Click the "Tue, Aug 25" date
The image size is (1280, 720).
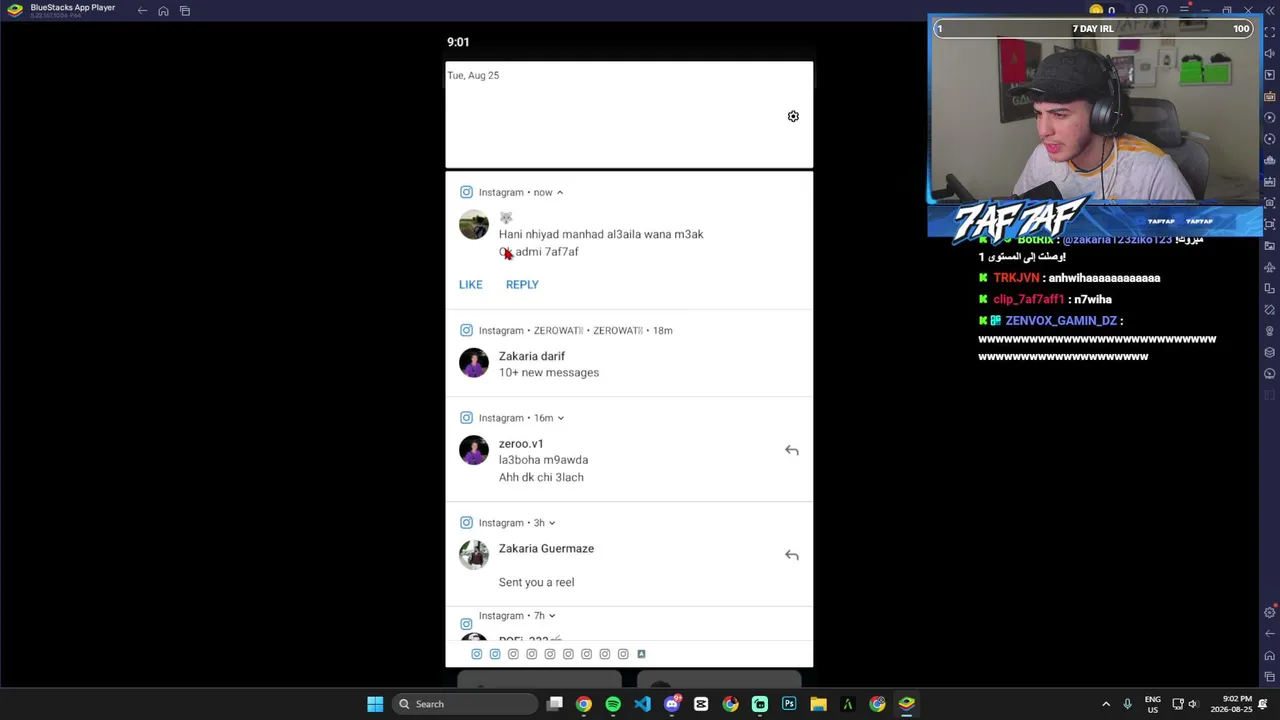pyautogui.click(x=473, y=75)
